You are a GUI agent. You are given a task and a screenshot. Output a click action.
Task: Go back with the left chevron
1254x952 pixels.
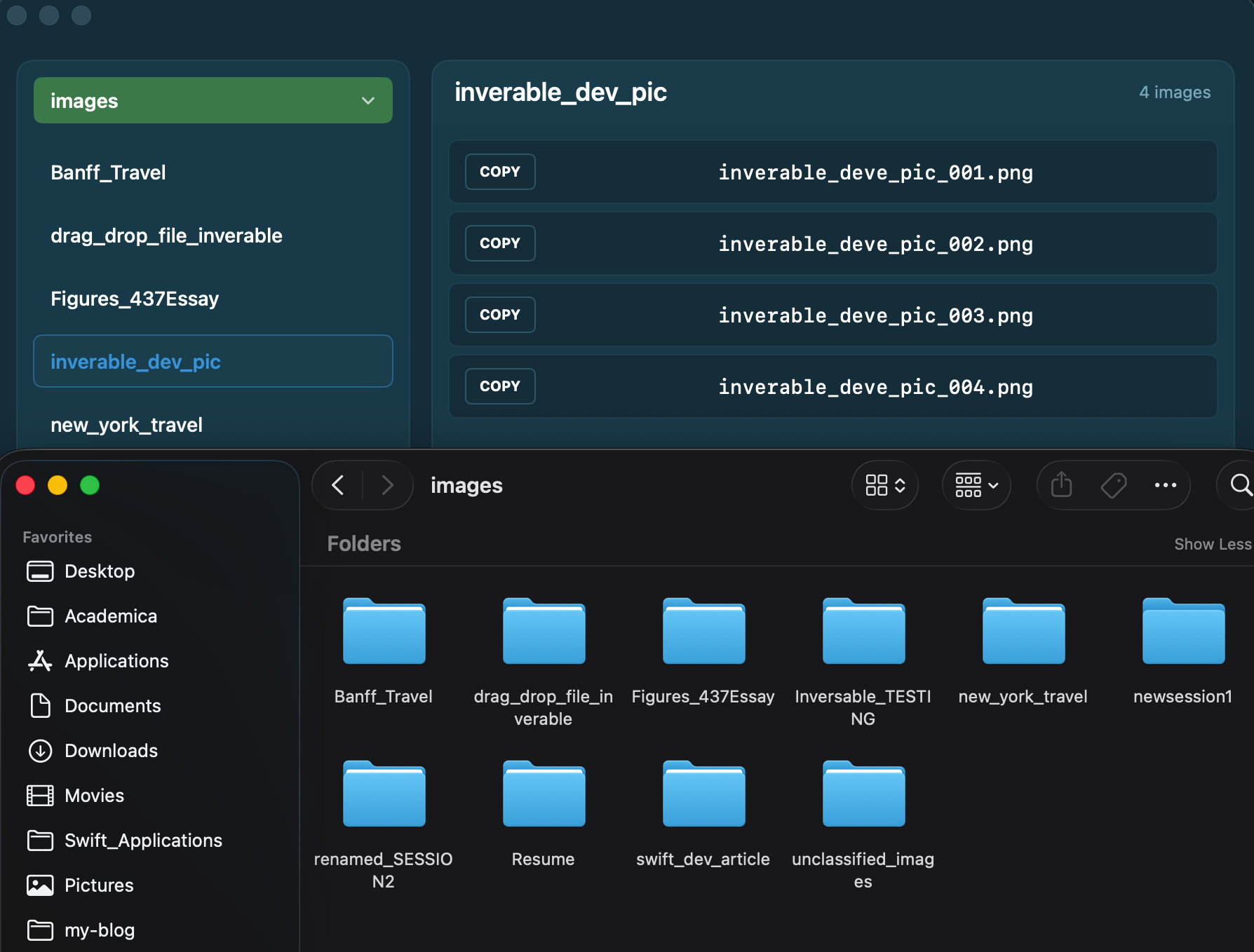pyautogui.click(x=338, y=484)
